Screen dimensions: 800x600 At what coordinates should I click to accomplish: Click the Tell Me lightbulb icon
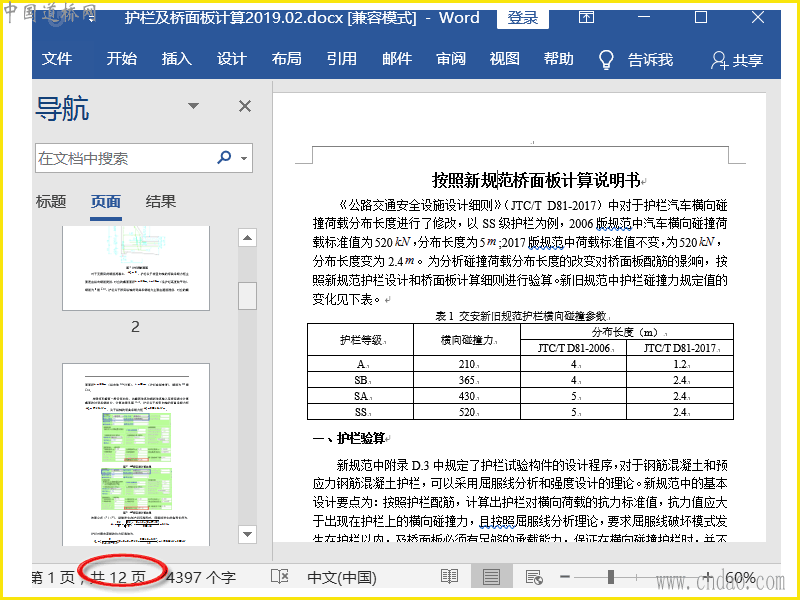[x=606, y=59]
